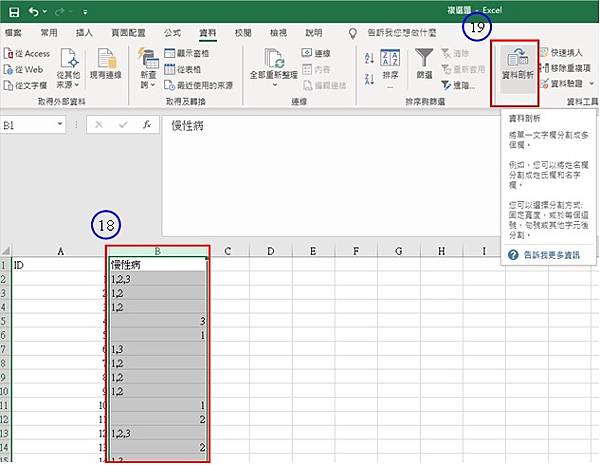Click the Cancel X in formula bar

99,125
